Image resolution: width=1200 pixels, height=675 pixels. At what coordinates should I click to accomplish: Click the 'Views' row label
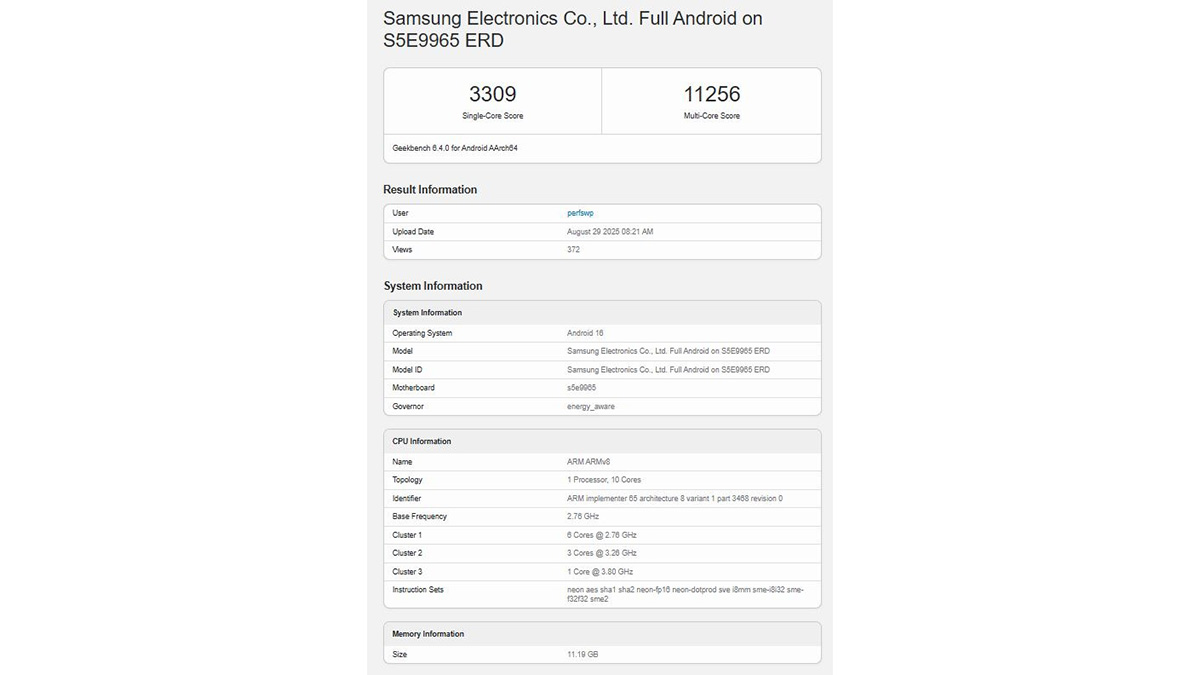pos(402,250)
